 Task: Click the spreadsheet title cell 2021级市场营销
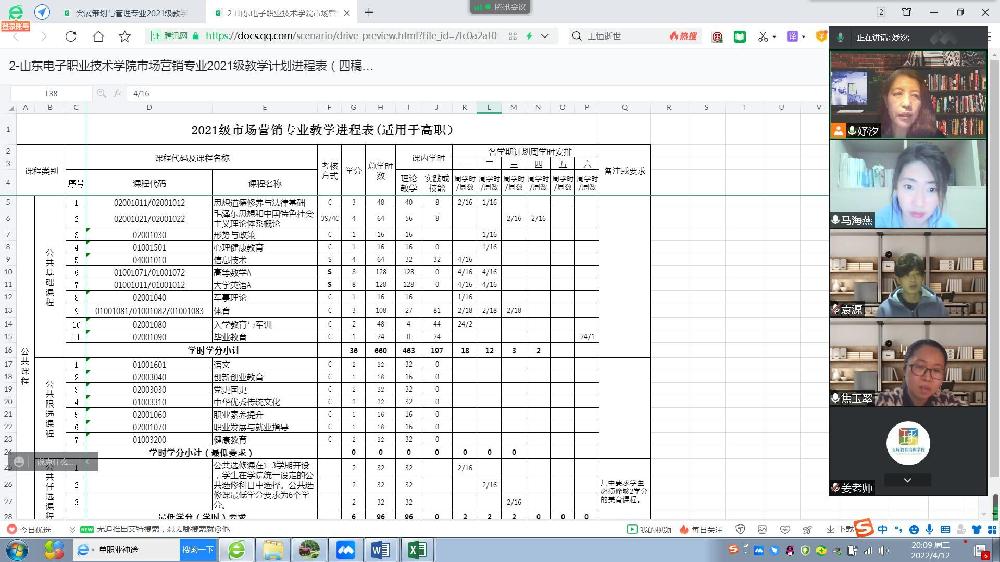(x=322, y=129)
